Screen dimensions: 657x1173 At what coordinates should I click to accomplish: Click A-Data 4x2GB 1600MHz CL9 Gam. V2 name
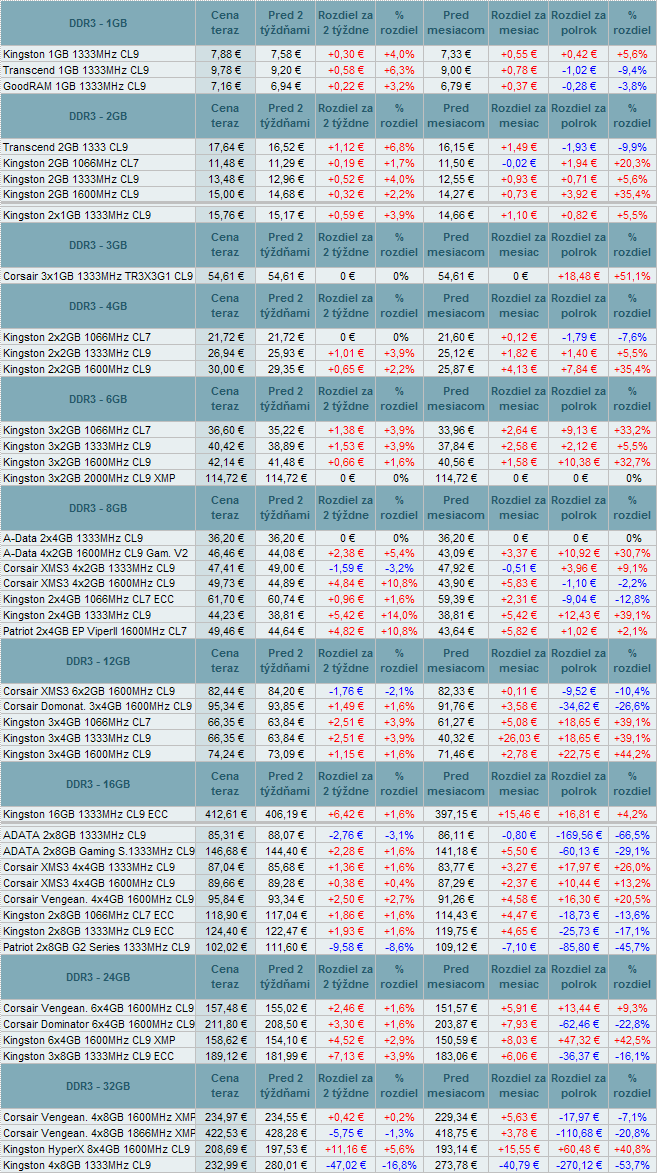click(x=97, y=554)
